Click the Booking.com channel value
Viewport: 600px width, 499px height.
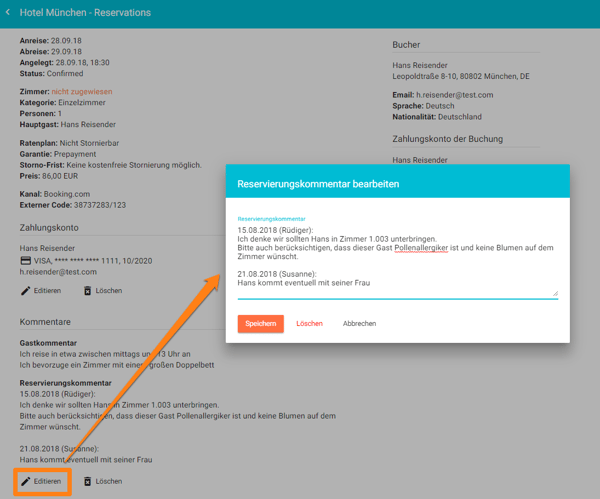(67, 194)
